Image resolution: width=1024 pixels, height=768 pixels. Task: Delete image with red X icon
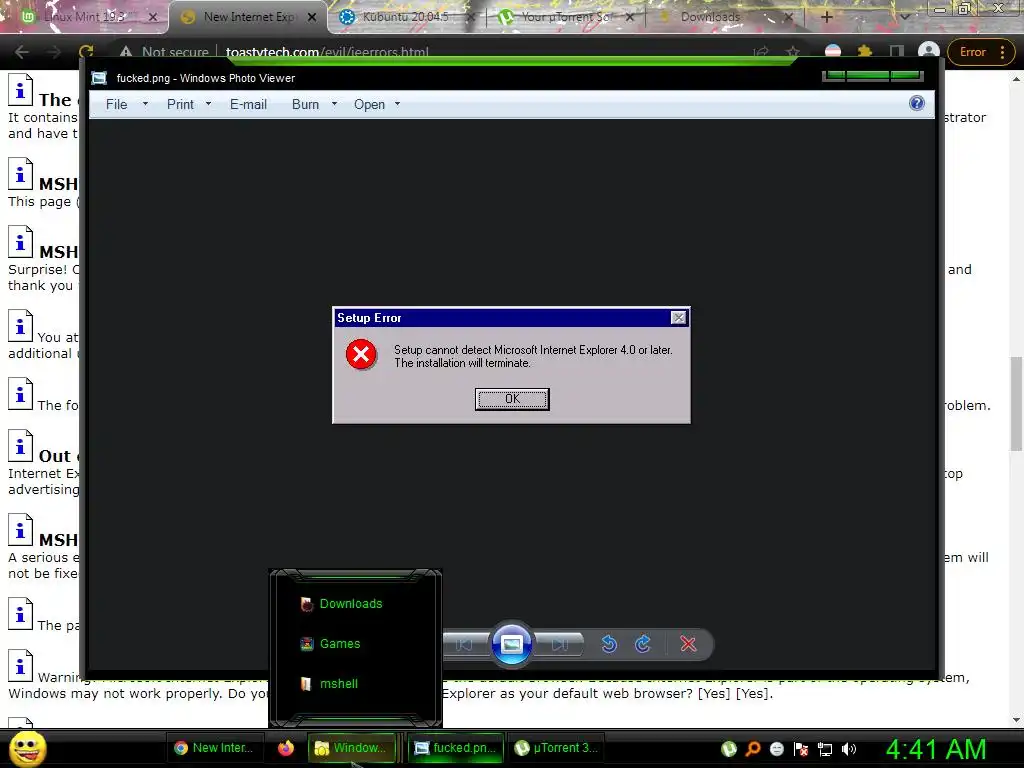(x=688, y=645)
